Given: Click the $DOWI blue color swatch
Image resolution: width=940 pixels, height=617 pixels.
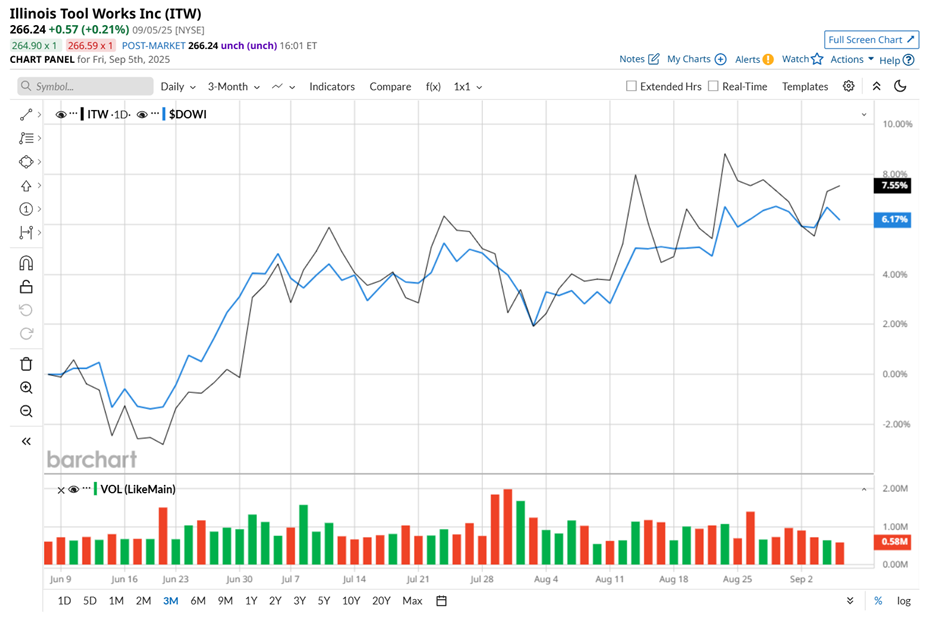Looking at the screenshot, I should pos(164,114).
